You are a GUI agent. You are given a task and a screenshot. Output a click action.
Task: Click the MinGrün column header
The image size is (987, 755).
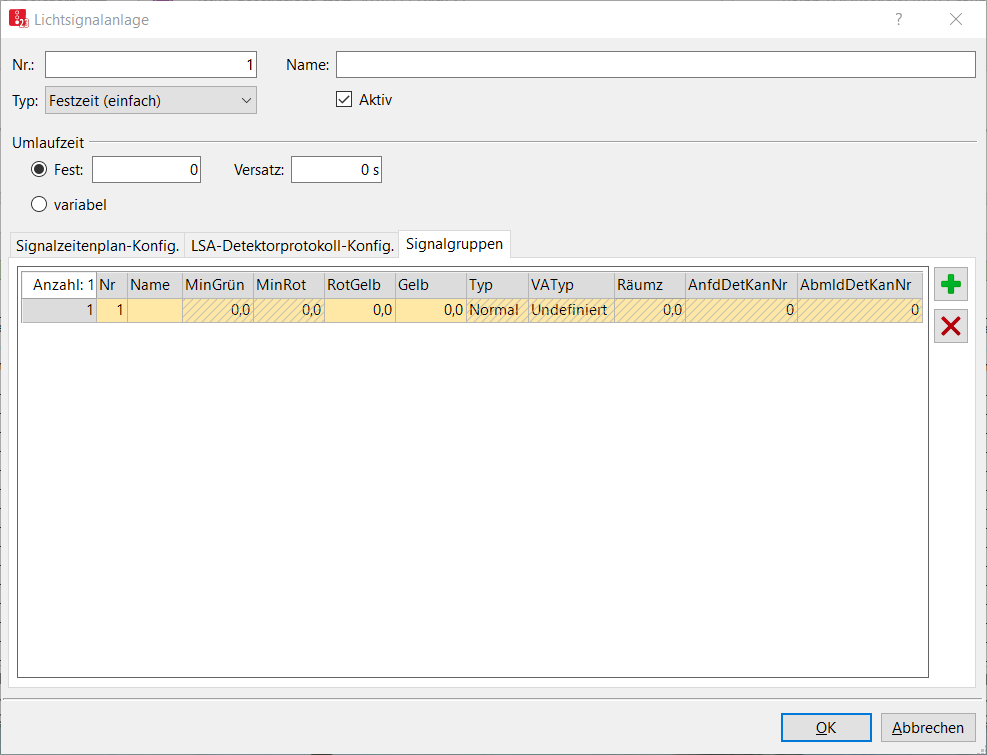tap(217, 285)
